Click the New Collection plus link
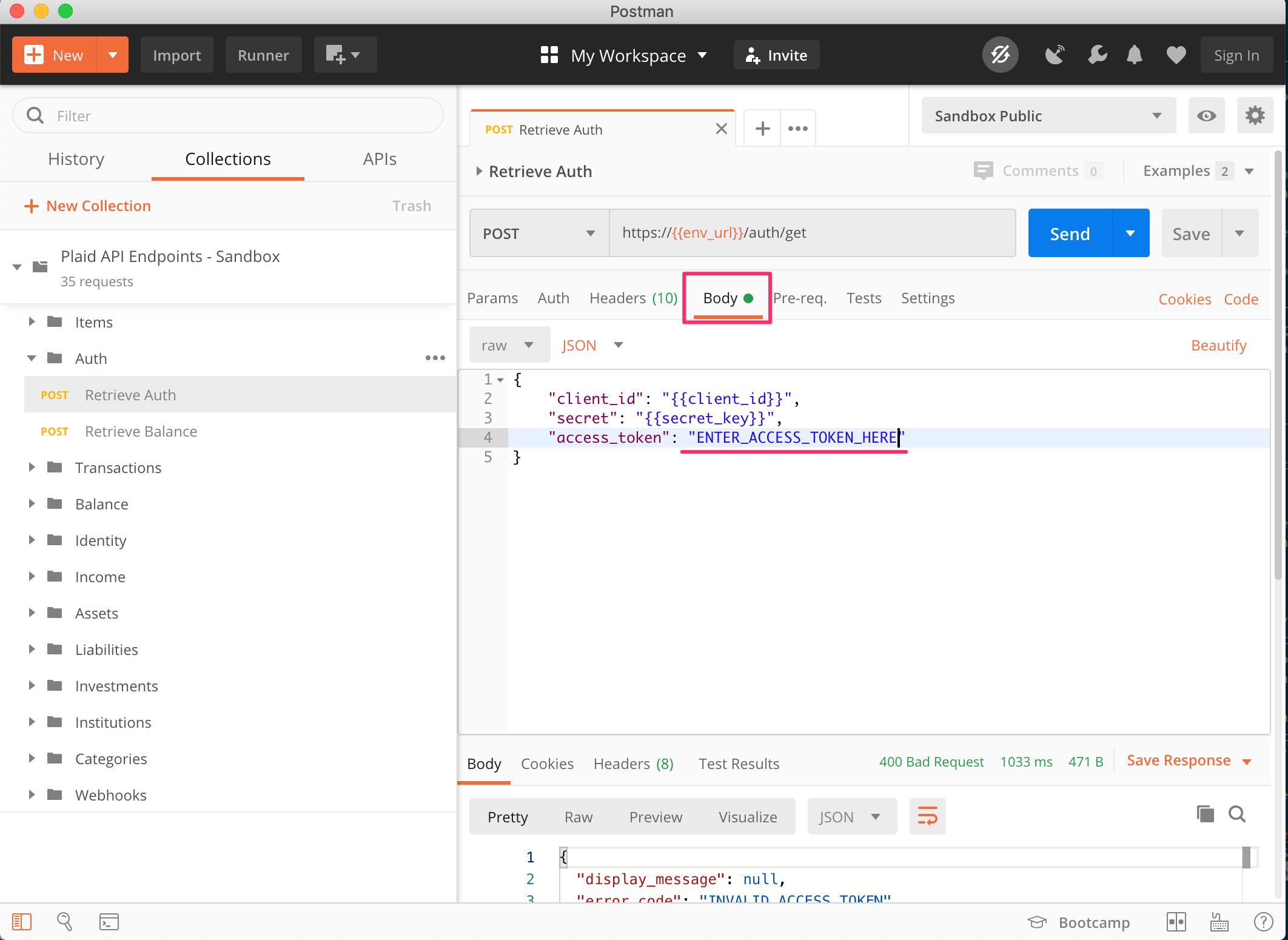The image size is (1288, 940). (x=87, y=206)
